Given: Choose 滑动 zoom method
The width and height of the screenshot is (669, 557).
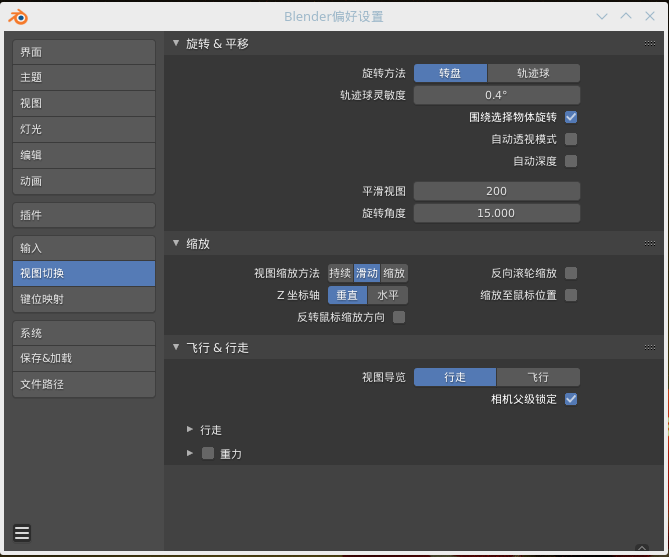Looking at the screenshot, I should coord(367,273).
